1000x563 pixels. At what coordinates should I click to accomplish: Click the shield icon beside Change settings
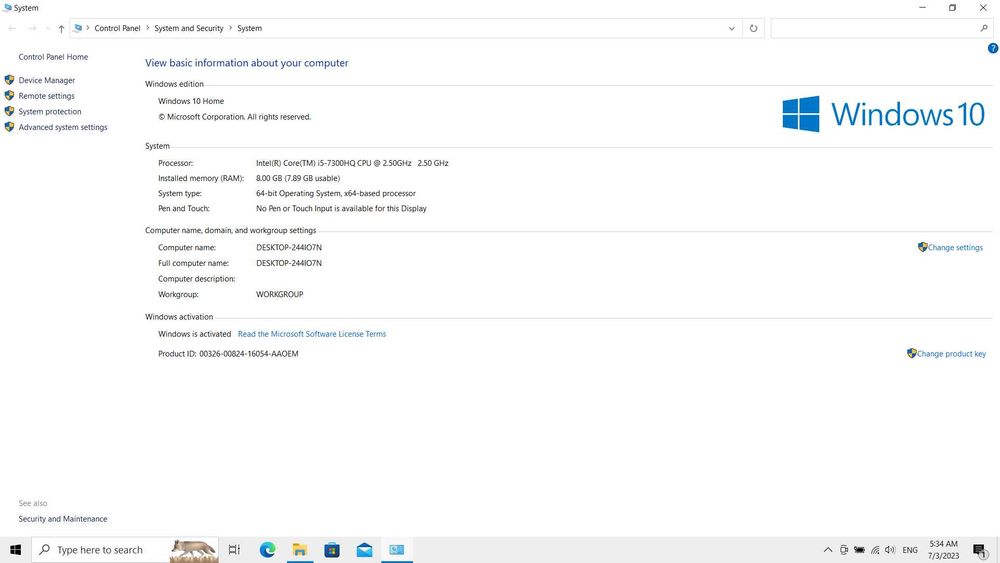click(x=922, y=247)
